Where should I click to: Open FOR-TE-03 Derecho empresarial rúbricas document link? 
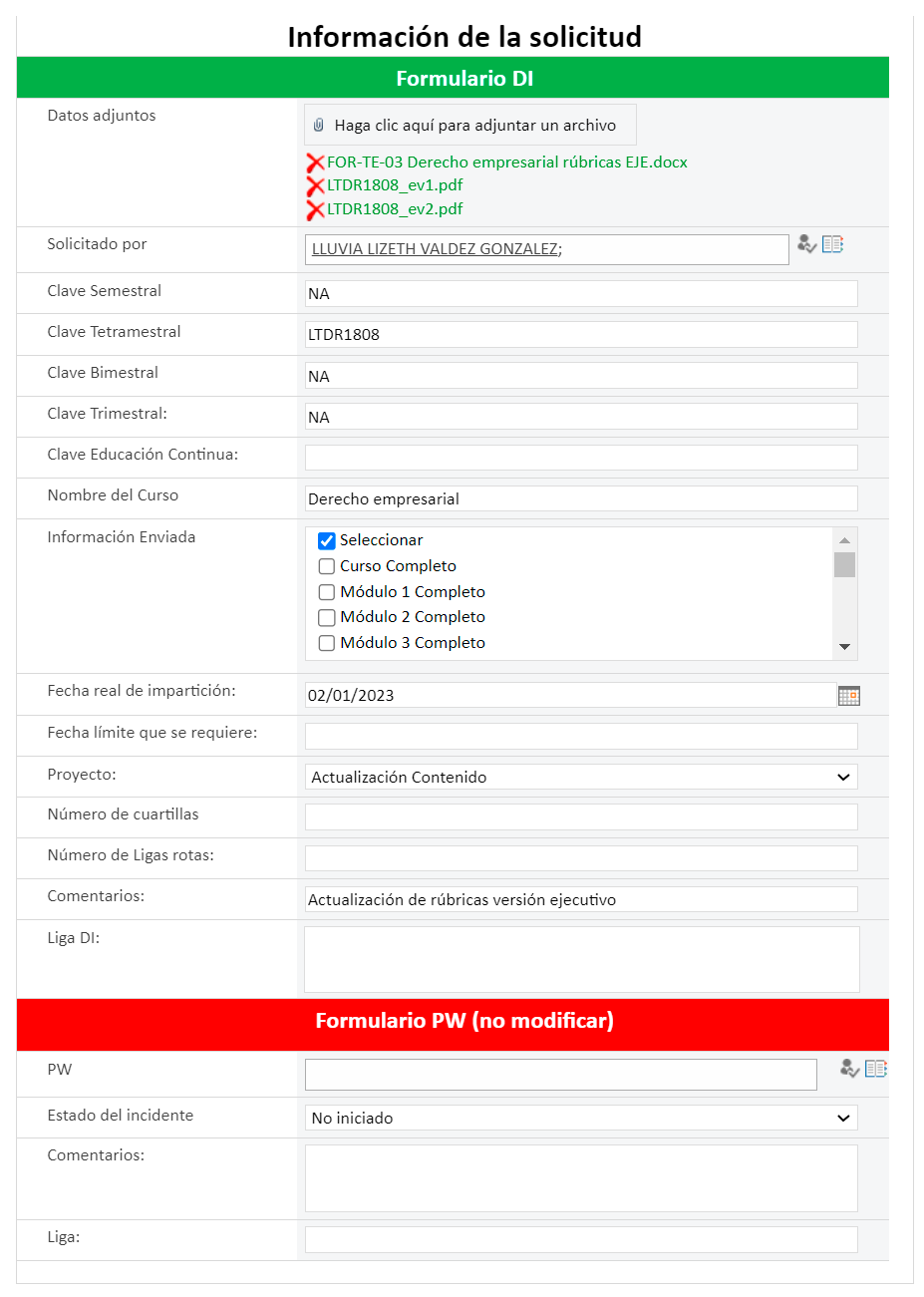coord(507,162)
